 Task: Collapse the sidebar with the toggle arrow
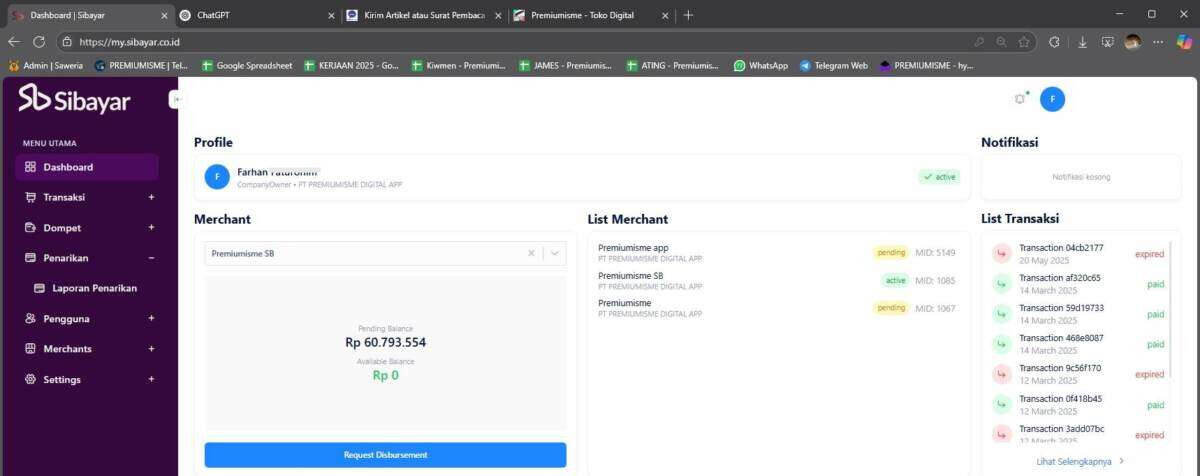tap(175, 99)
